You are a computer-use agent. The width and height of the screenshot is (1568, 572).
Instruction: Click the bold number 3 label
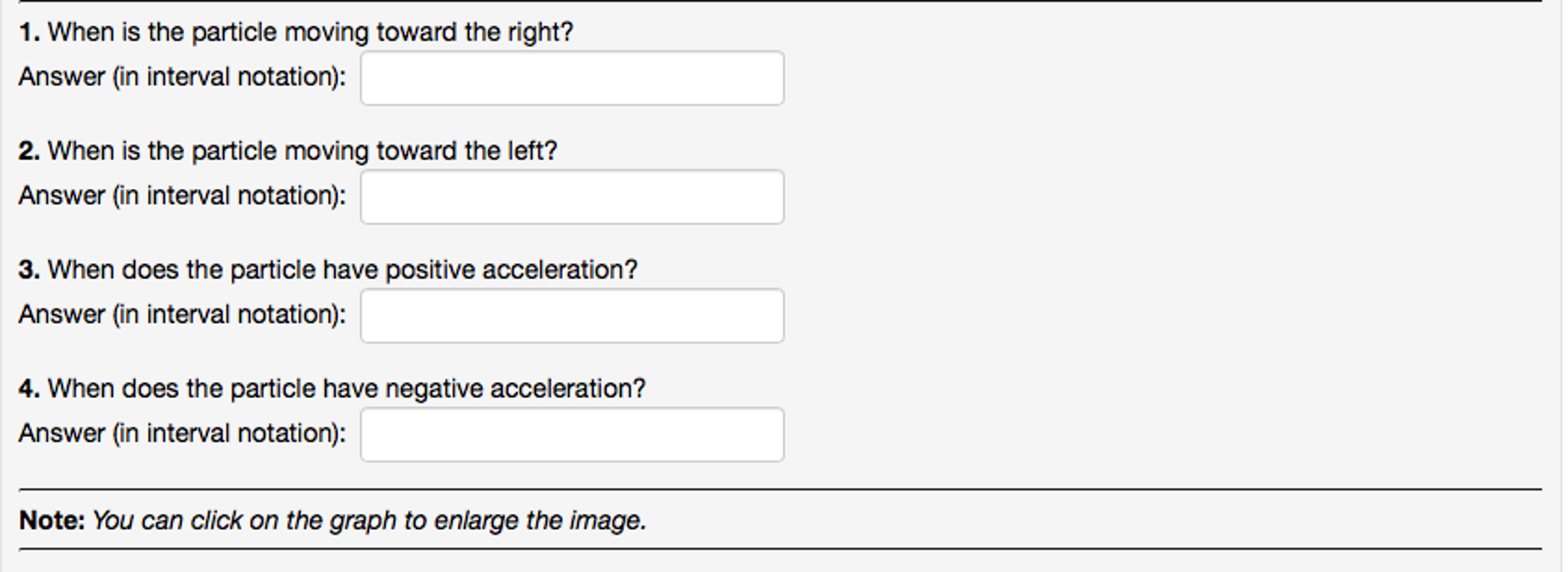29,270
